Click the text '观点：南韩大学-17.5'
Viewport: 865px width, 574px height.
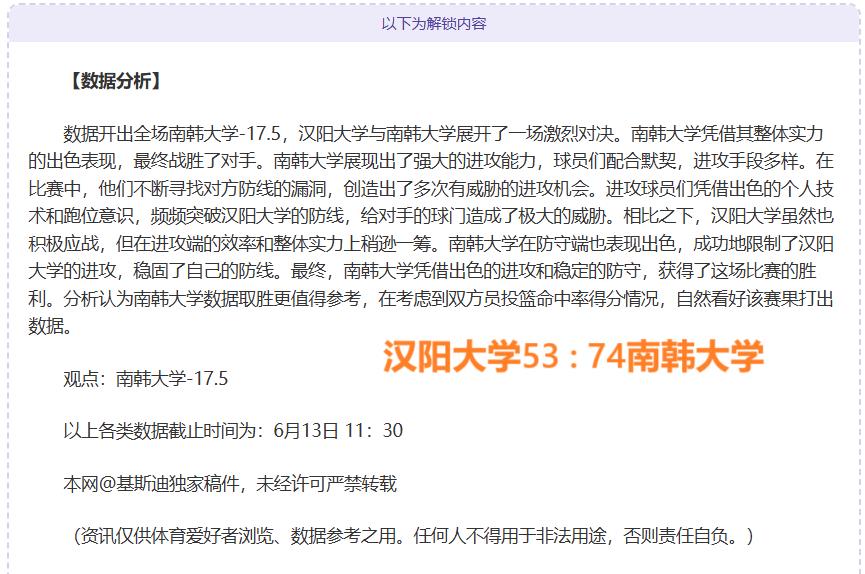[x=146, y=379]
